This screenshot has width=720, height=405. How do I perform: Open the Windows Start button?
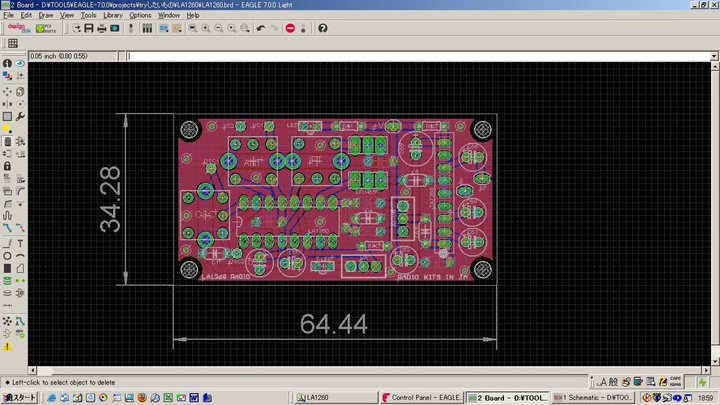tap(19, 397)
